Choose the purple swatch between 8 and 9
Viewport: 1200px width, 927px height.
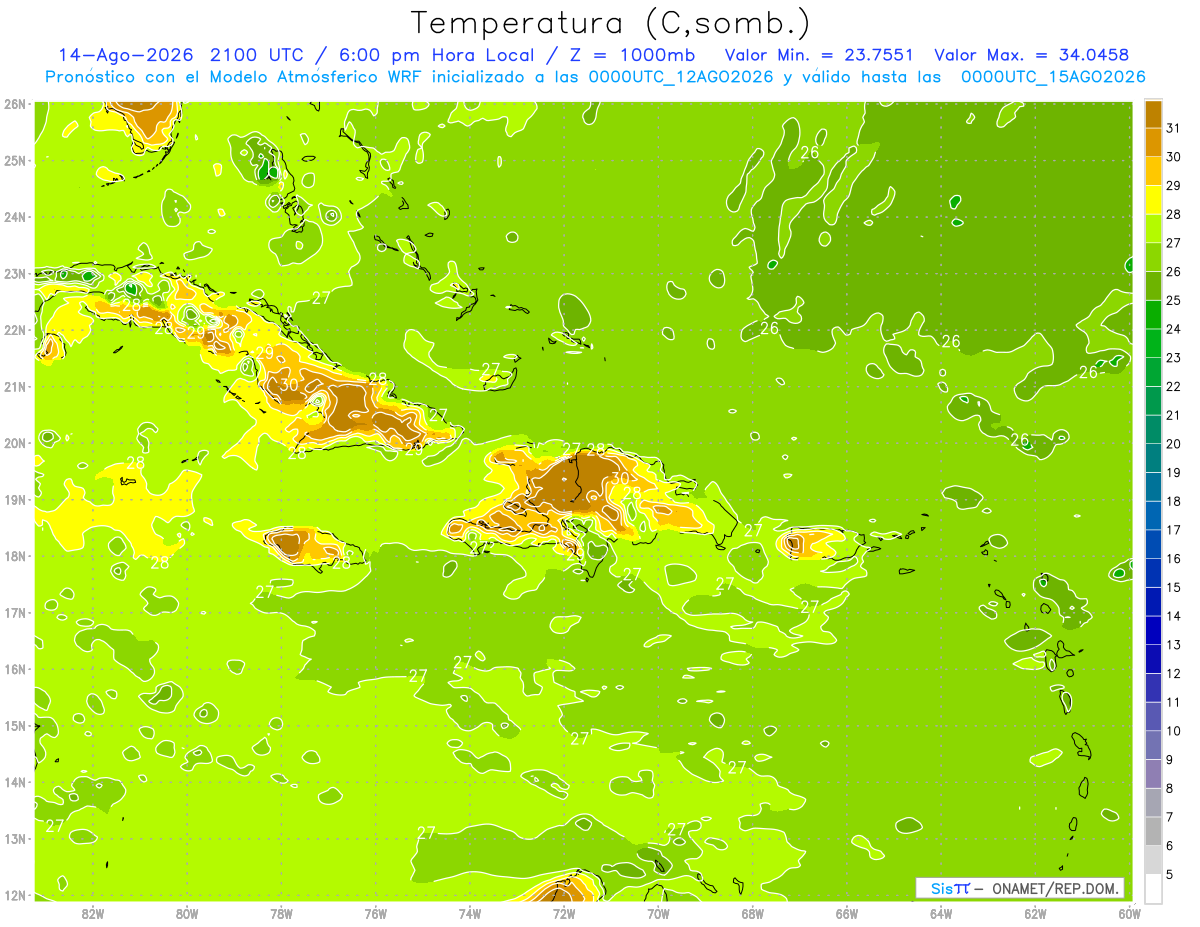point(1153,774)
